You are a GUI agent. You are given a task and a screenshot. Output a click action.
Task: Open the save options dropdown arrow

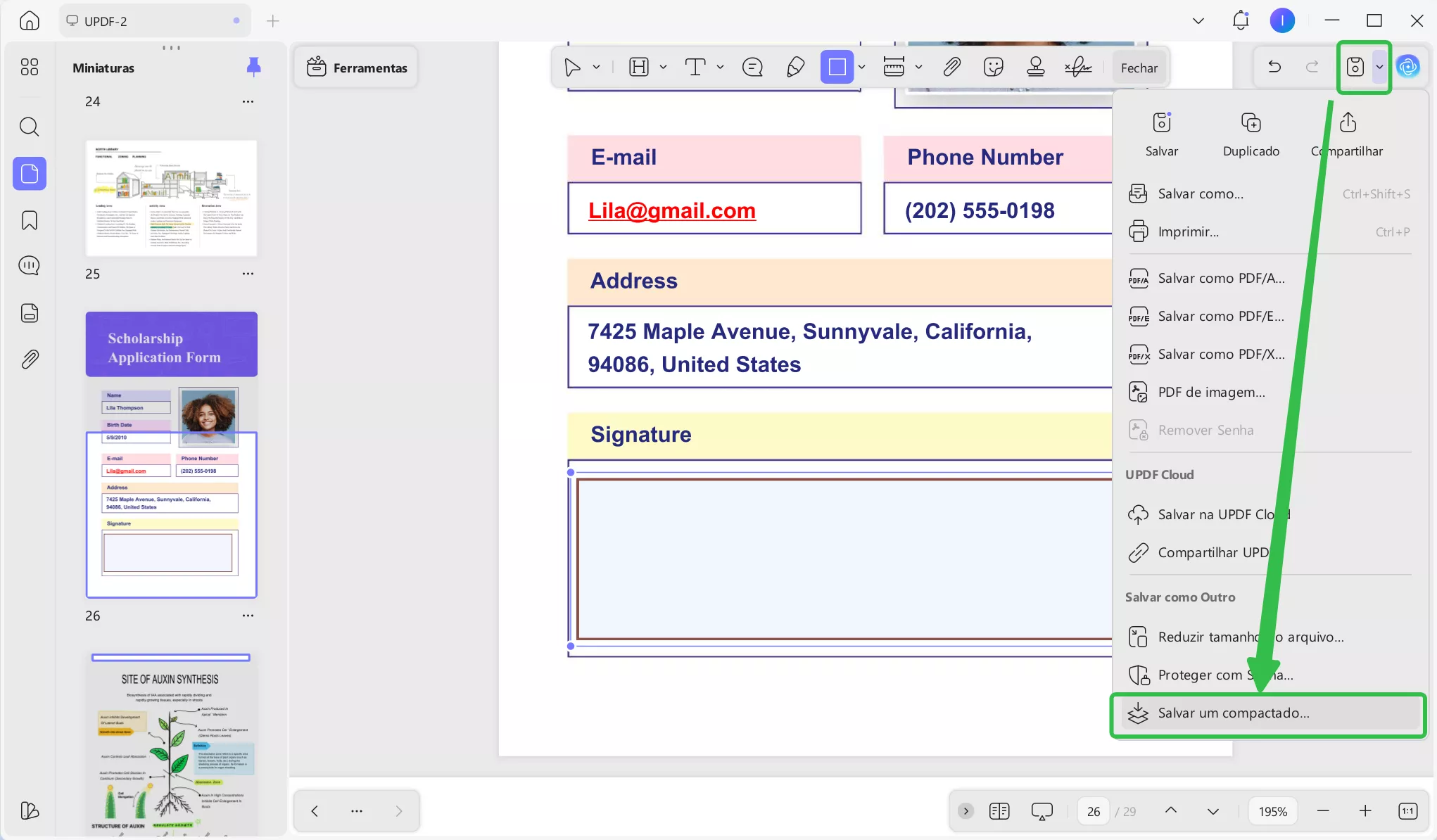point(1379,68)
